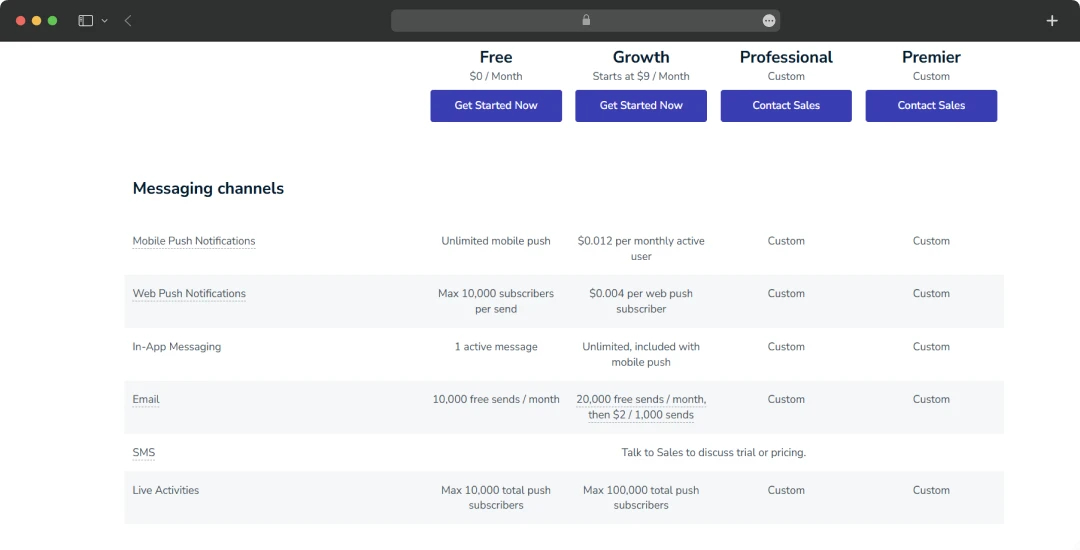Click Talk to Sales to discuss trial text
This screenshot has width=1080, height=550.
coord(714,452)
